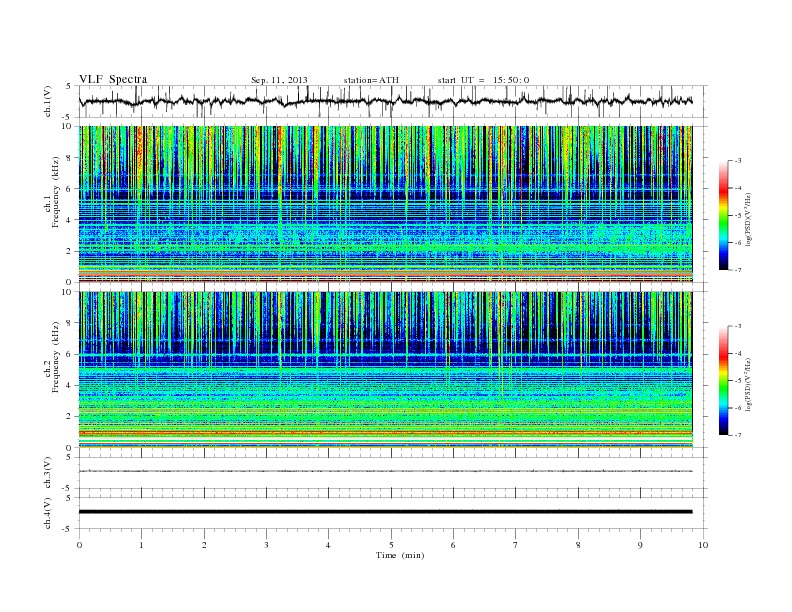
Task: Click the 'station=ATH' label
Action: (x=371, y=80)
